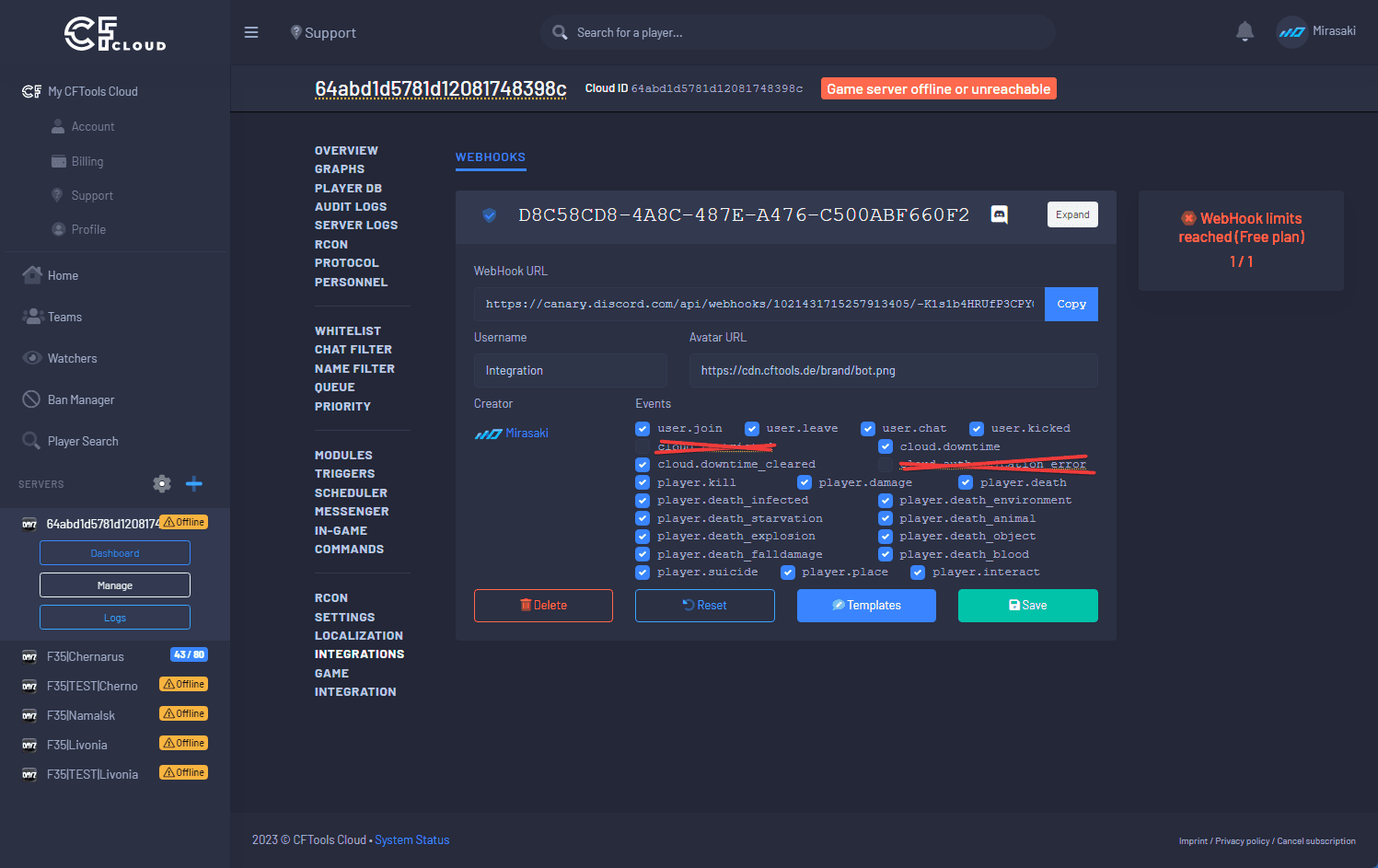Open Profile in sidebar
1378x868 pixels.
88,229
